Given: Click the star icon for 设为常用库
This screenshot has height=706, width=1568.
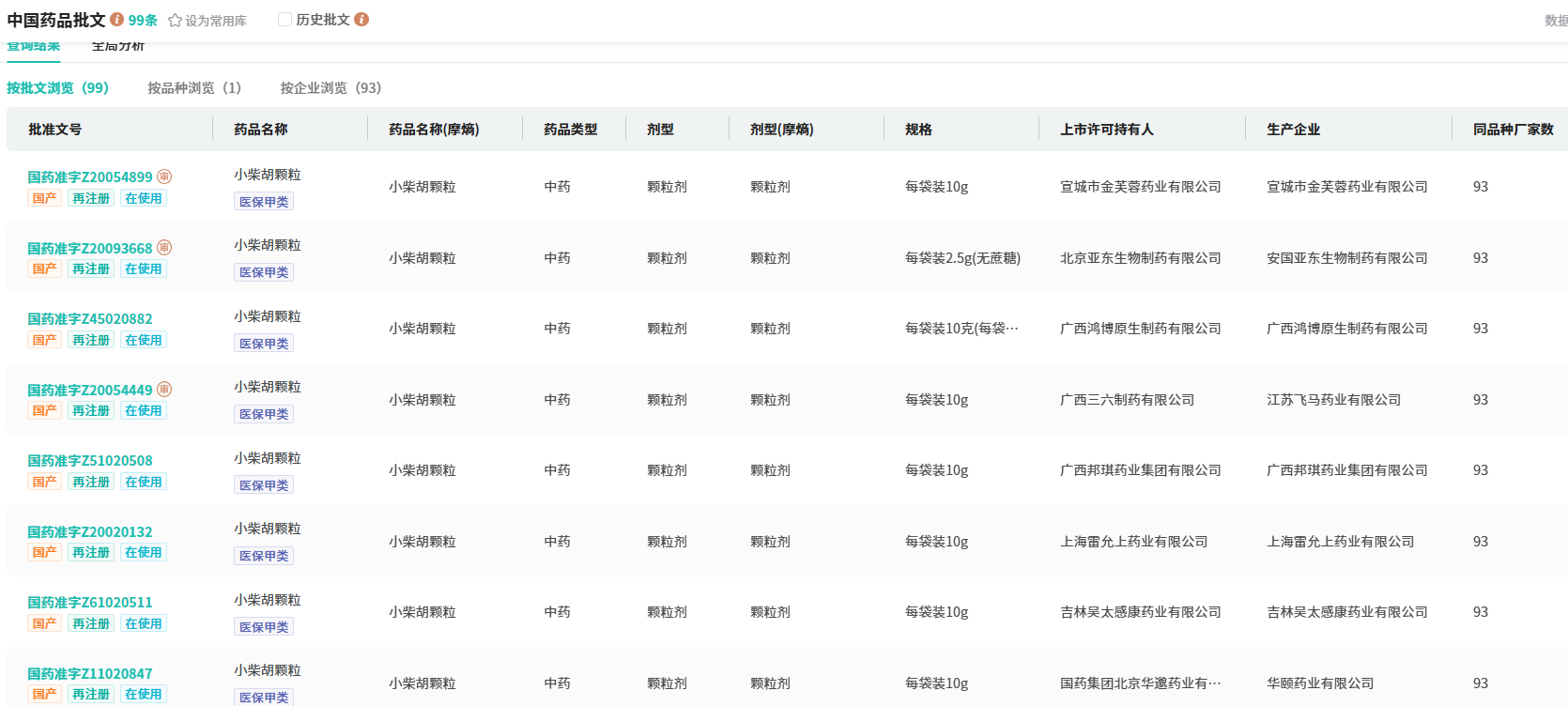Looking at the screenshot, I should click(175, 21).
